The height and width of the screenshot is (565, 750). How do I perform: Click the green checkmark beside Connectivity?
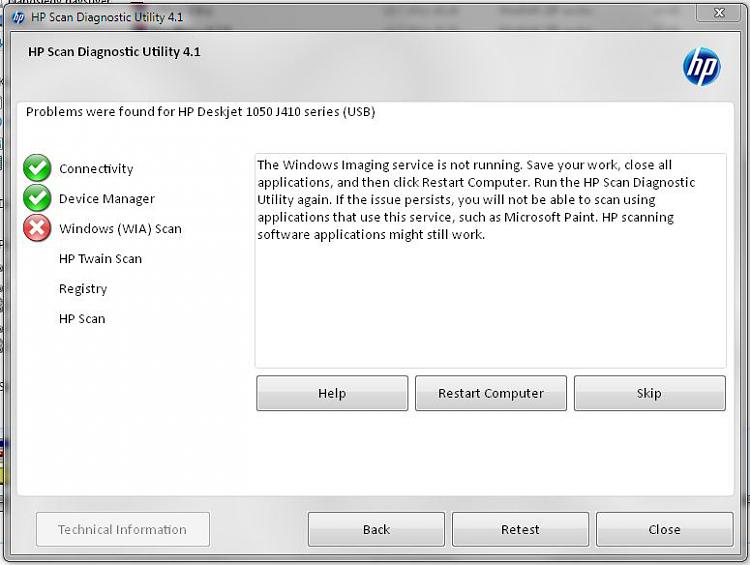[x=37, y=168]
